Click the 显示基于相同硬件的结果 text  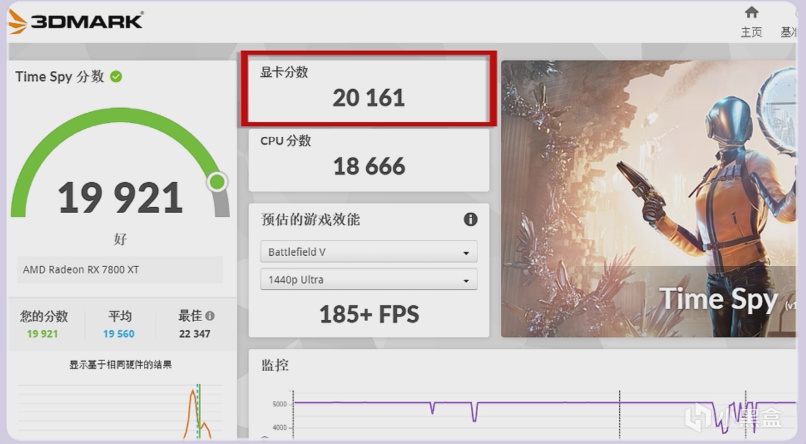click(x=120, y=365)
